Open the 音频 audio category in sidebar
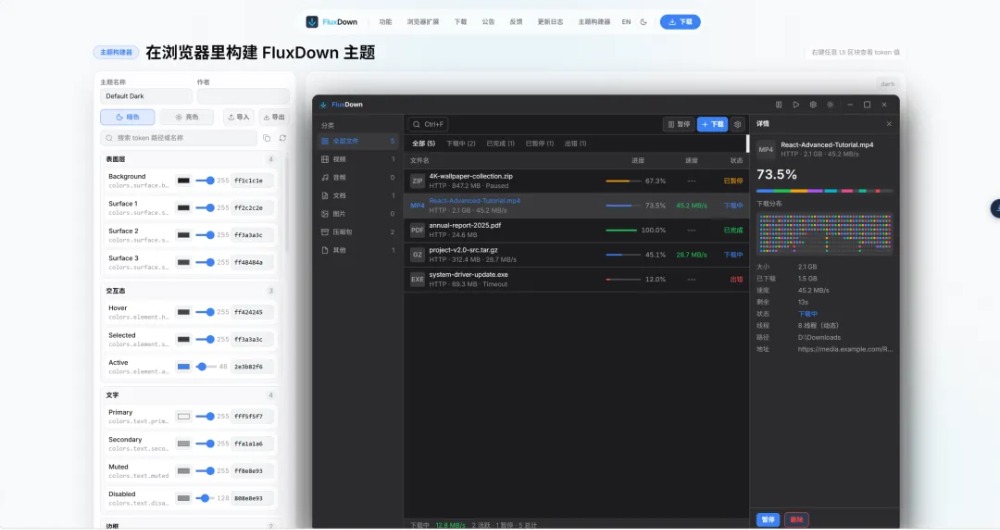The width and height of the screenshot is (1000, 530). pos(340,177)
